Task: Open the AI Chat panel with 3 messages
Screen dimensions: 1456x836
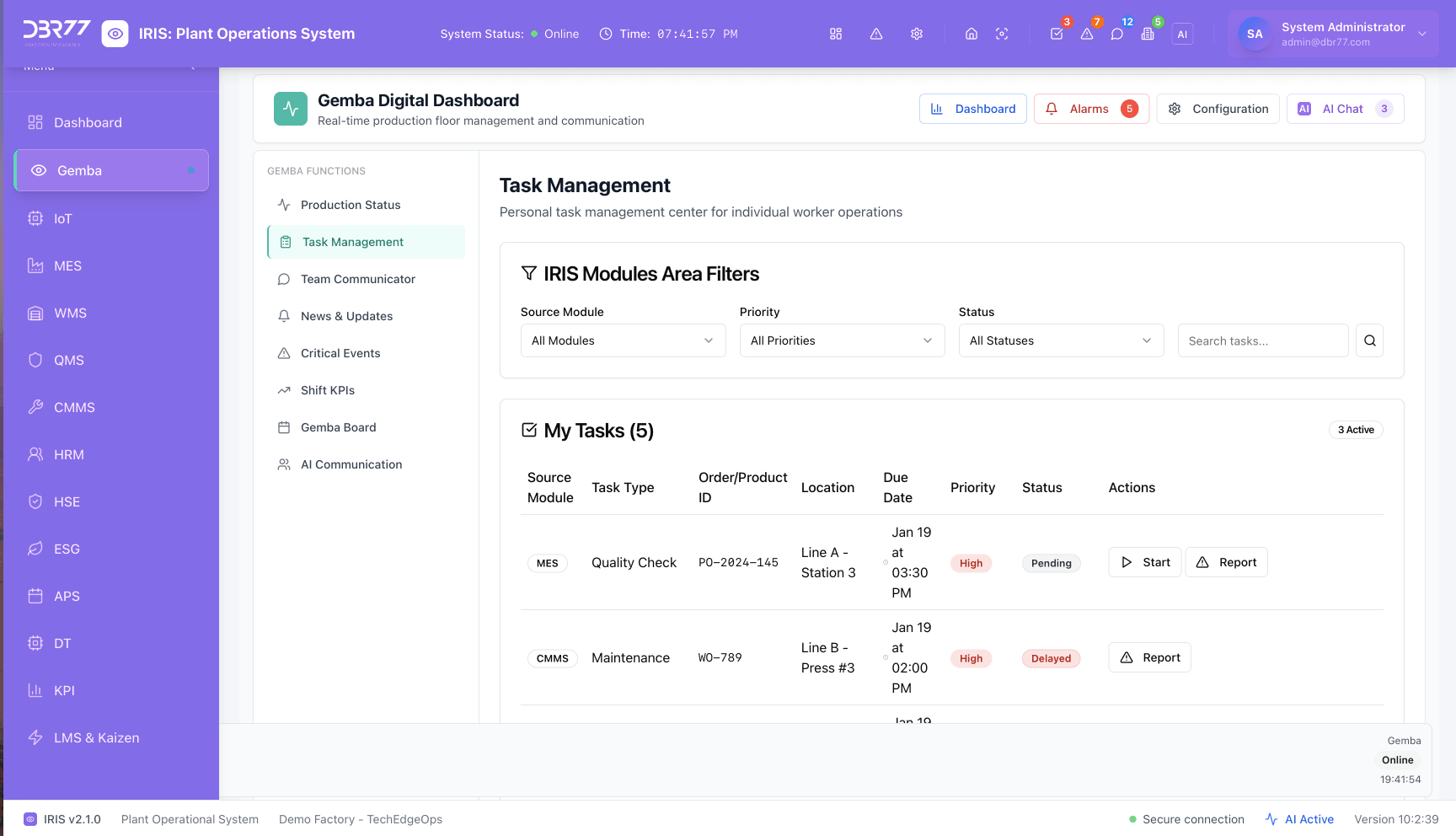Action: click(1344, 109)
